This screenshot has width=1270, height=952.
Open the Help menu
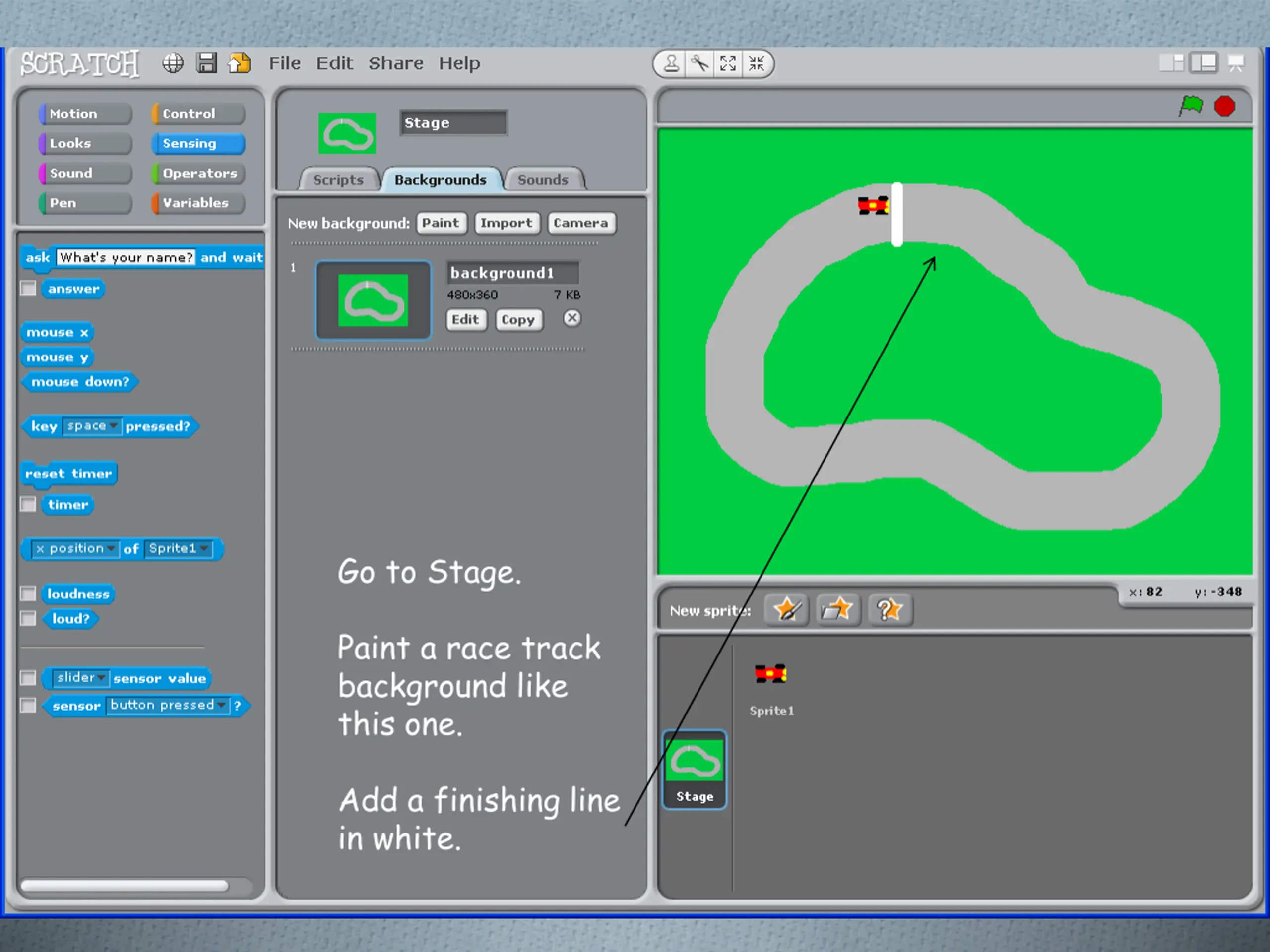(459, 63)
